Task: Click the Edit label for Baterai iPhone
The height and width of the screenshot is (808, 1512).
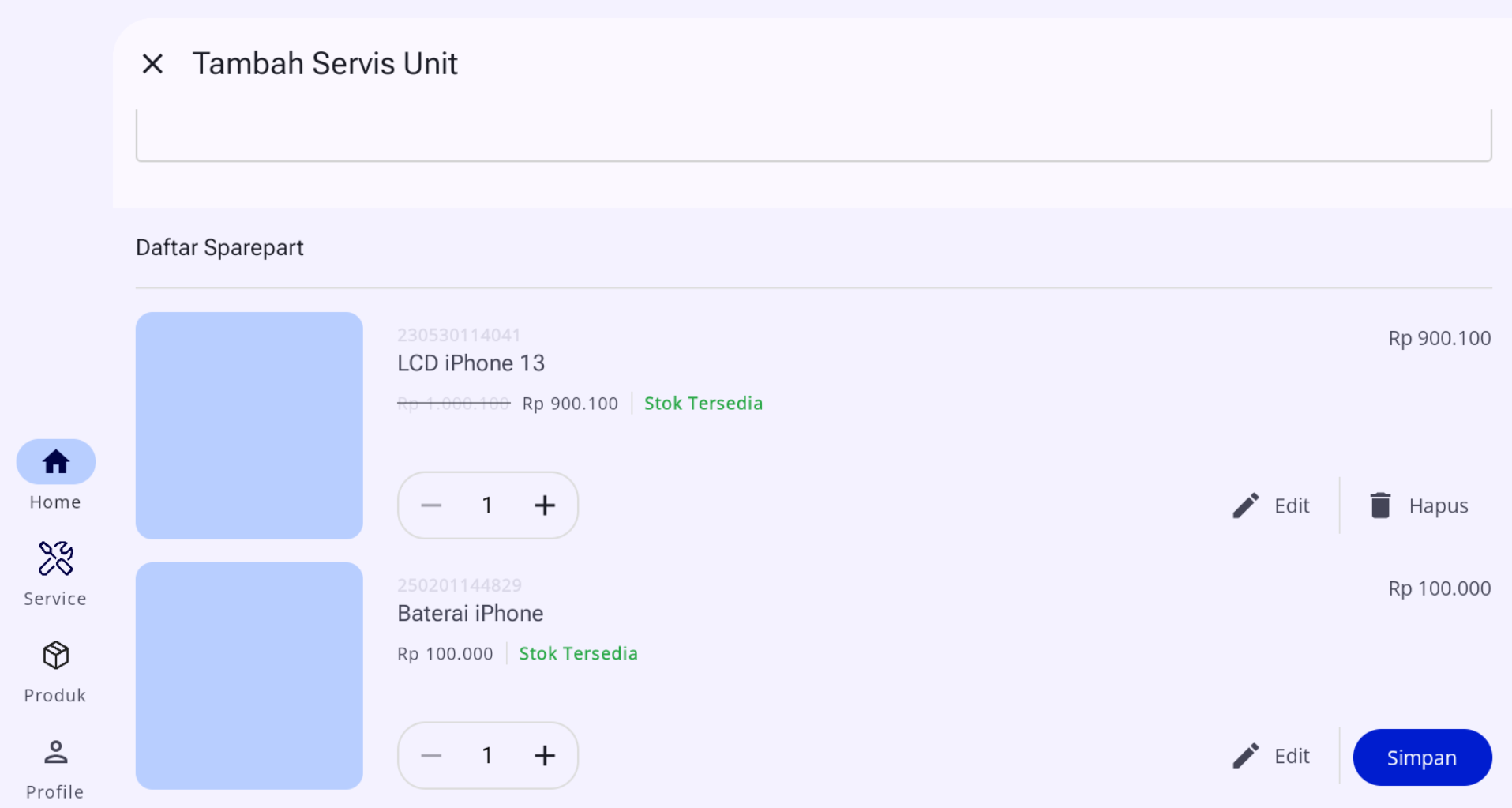Action: [1292, 756]
